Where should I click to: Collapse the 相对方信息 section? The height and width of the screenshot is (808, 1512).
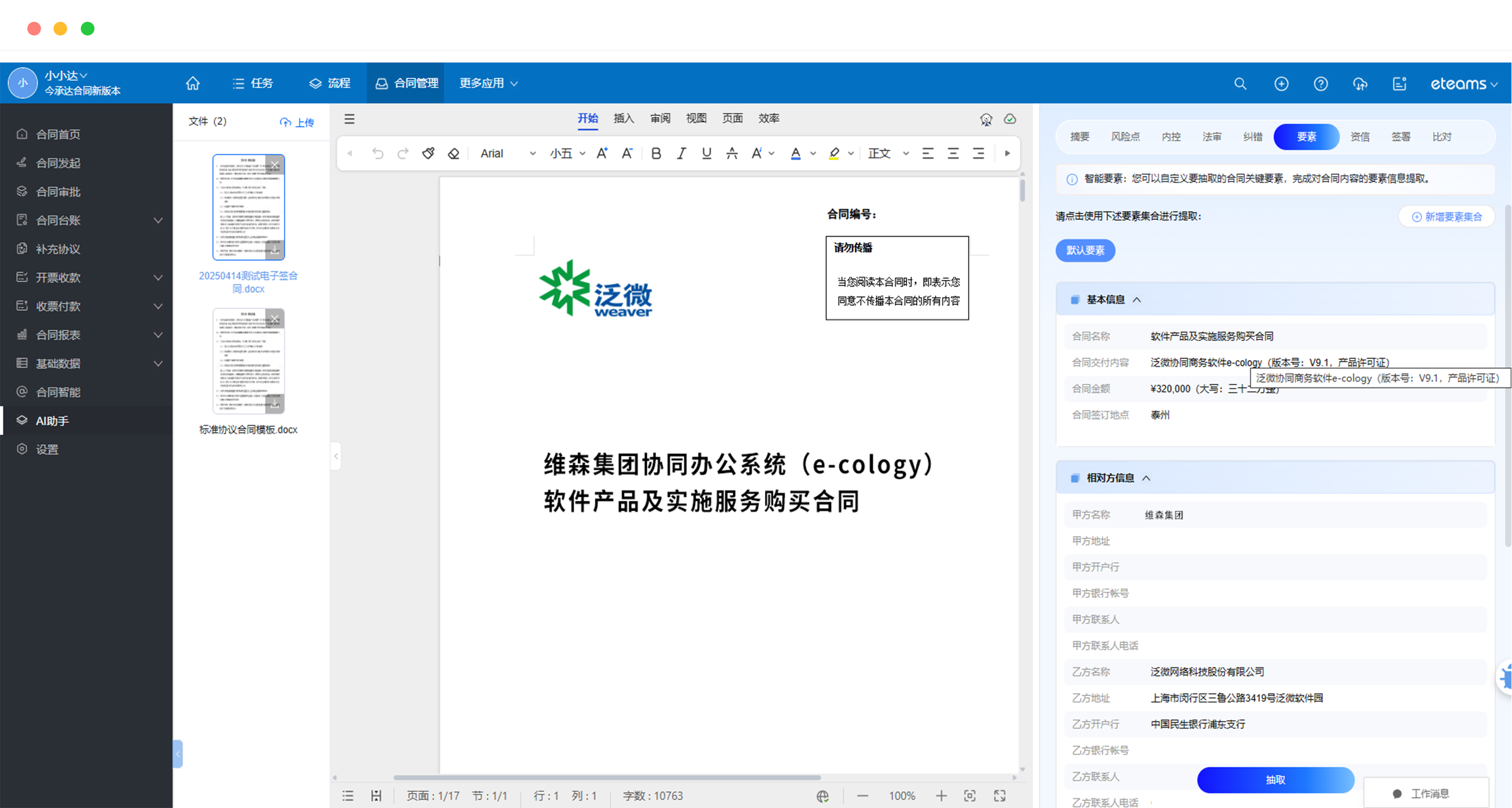1146,478
